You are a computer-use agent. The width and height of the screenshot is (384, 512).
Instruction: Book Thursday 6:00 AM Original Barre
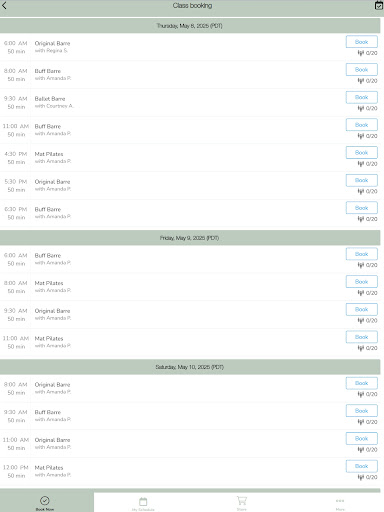(x=362, y=42)
